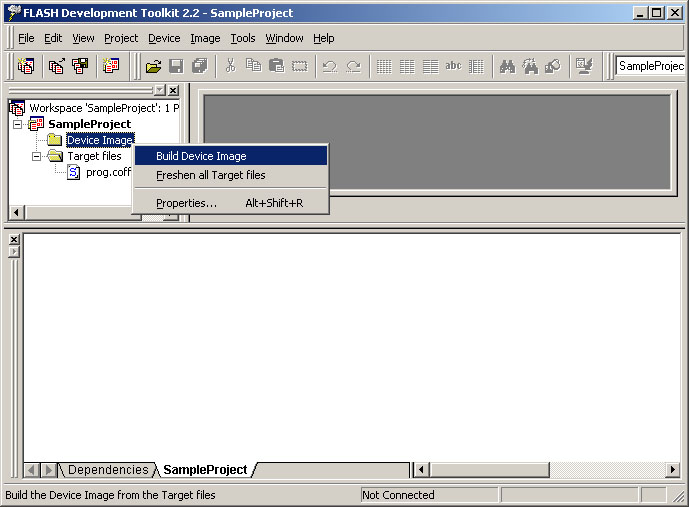Screen dimensions: 689x507
Task: Click the Undo arrow icon
Action: [330, 66]
